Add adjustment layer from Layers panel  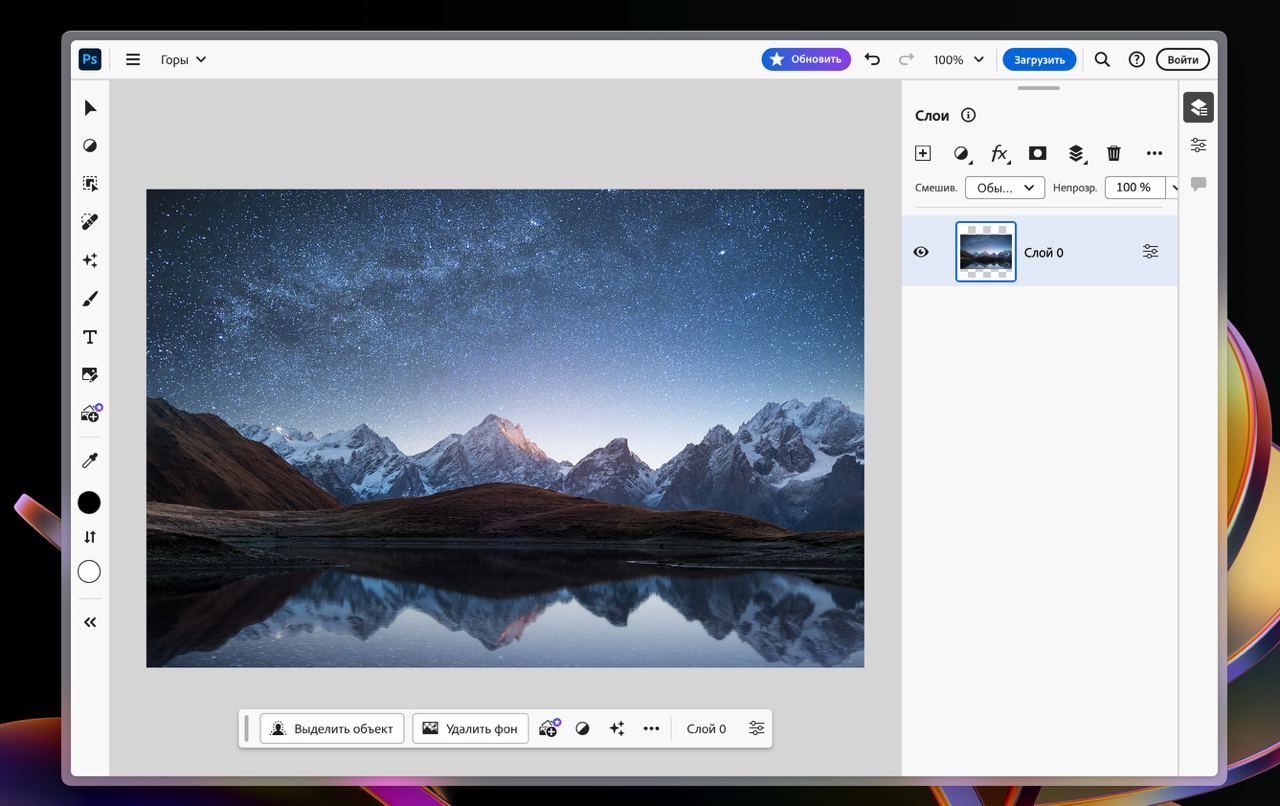[962, 153]
